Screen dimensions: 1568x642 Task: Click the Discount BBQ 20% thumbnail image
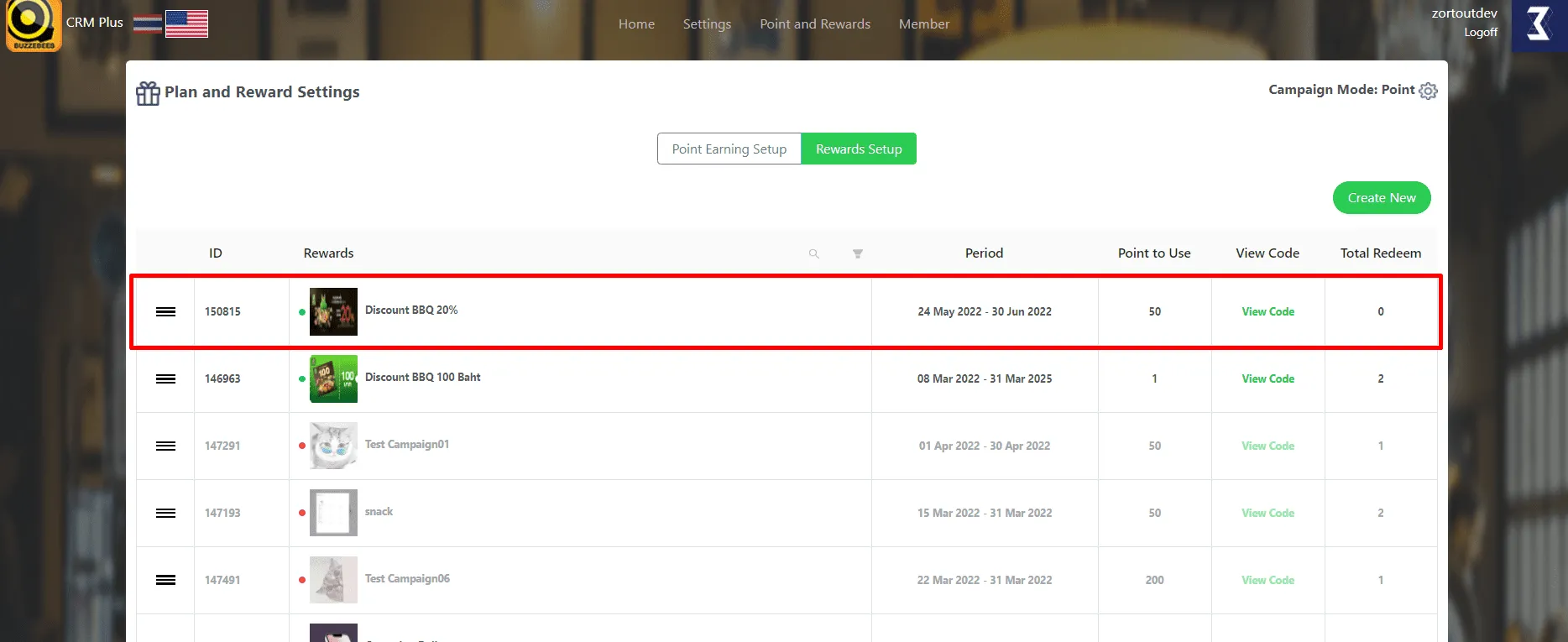(x=333, y=311)
